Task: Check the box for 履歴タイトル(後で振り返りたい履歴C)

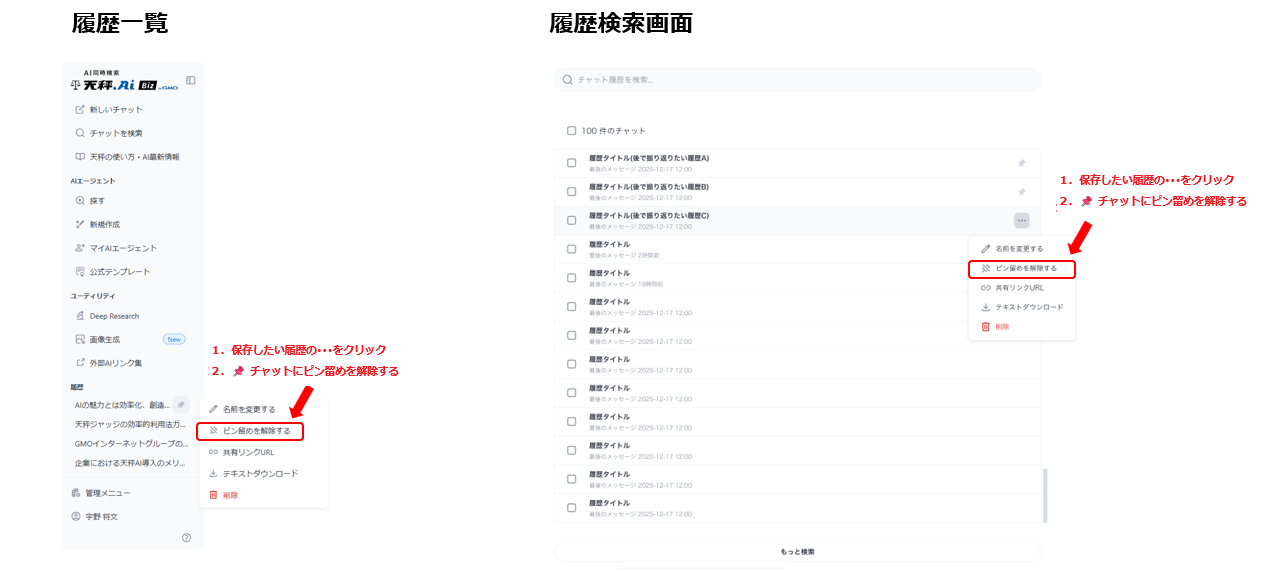Action: coord(572,221)
